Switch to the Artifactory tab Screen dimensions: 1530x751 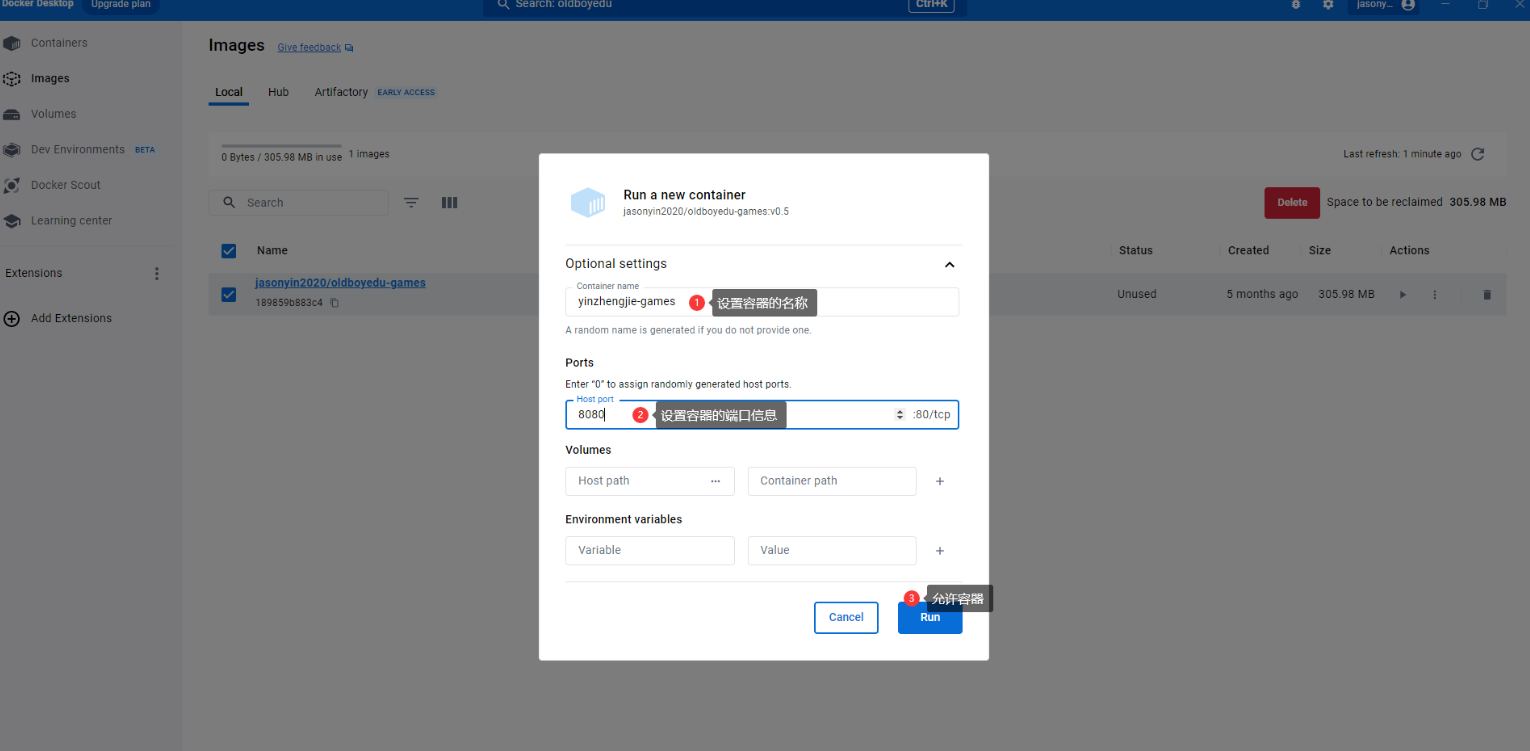[x=341, y=92]
